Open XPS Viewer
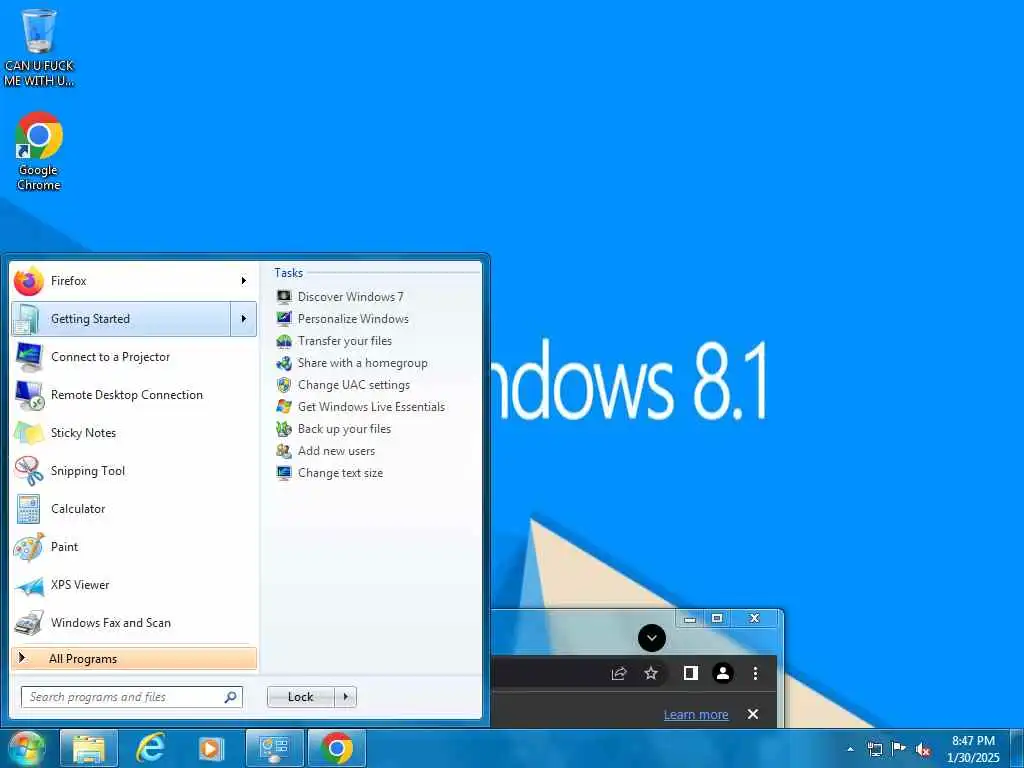1024x768 pixels. coord(134,584)
